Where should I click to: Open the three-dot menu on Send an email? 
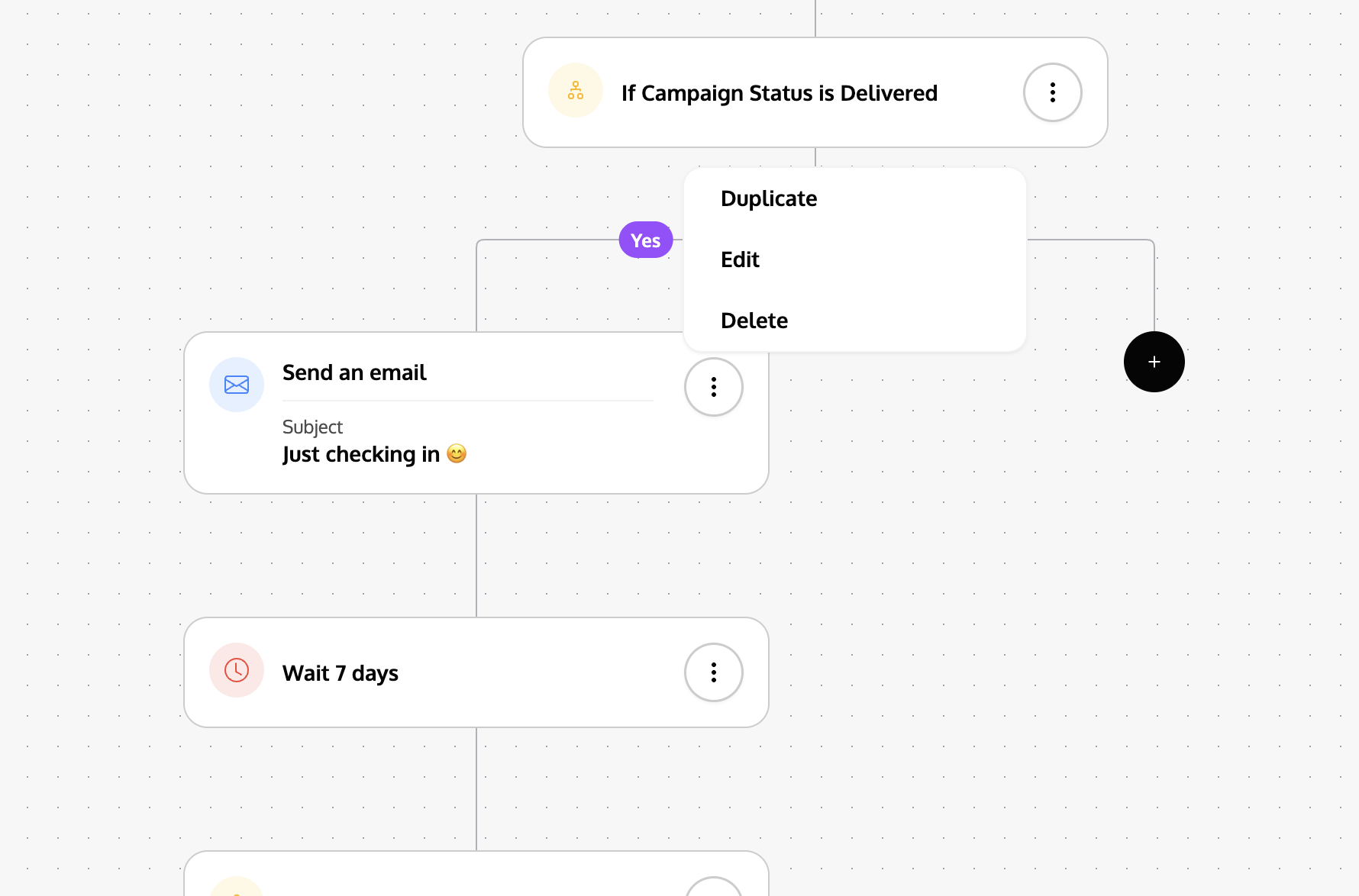click(714, 387)
